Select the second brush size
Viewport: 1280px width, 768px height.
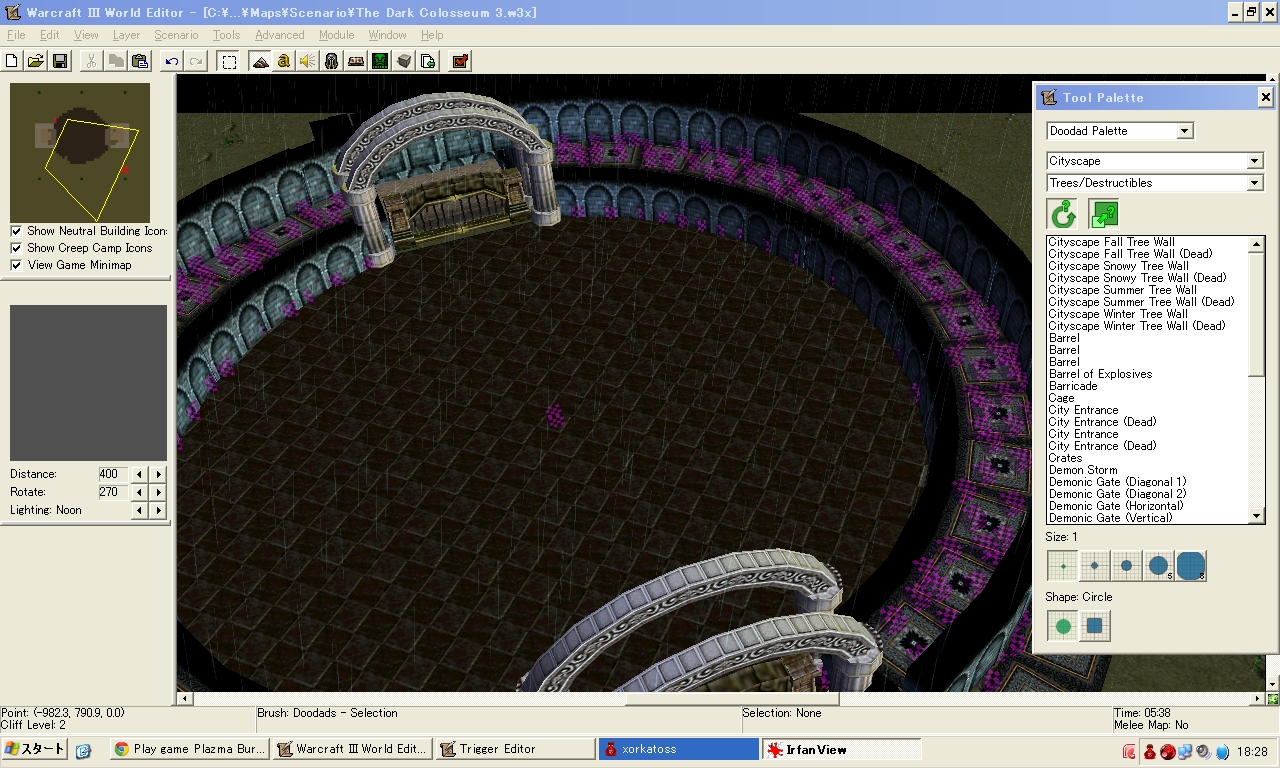coord(1094,566)
